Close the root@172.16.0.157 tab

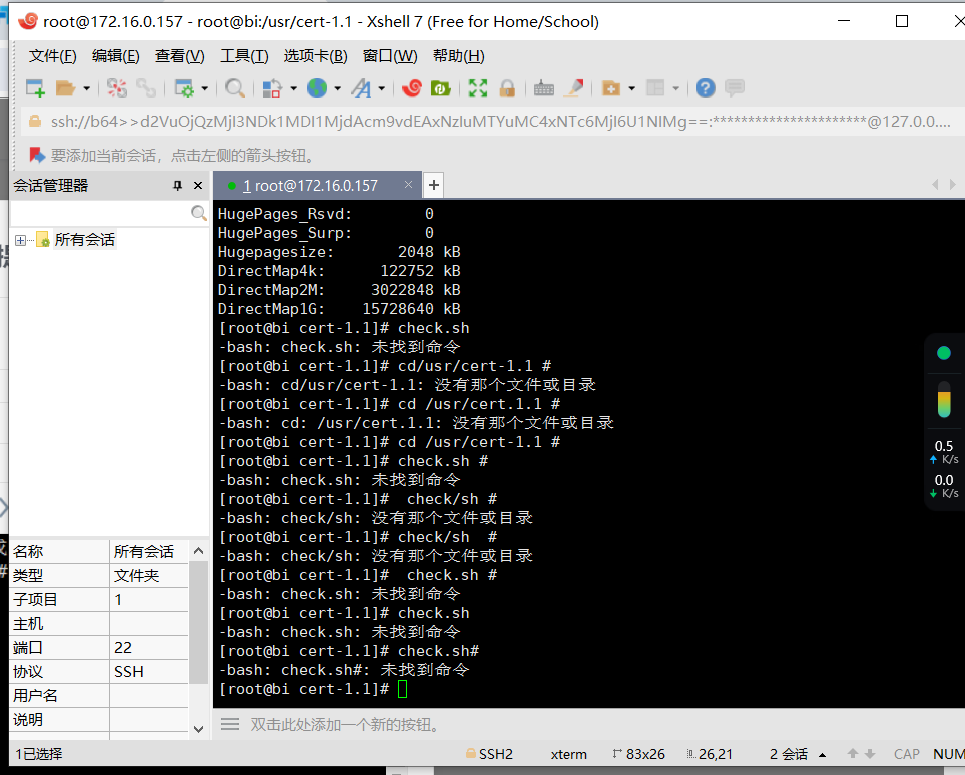(x=408, y=185)
